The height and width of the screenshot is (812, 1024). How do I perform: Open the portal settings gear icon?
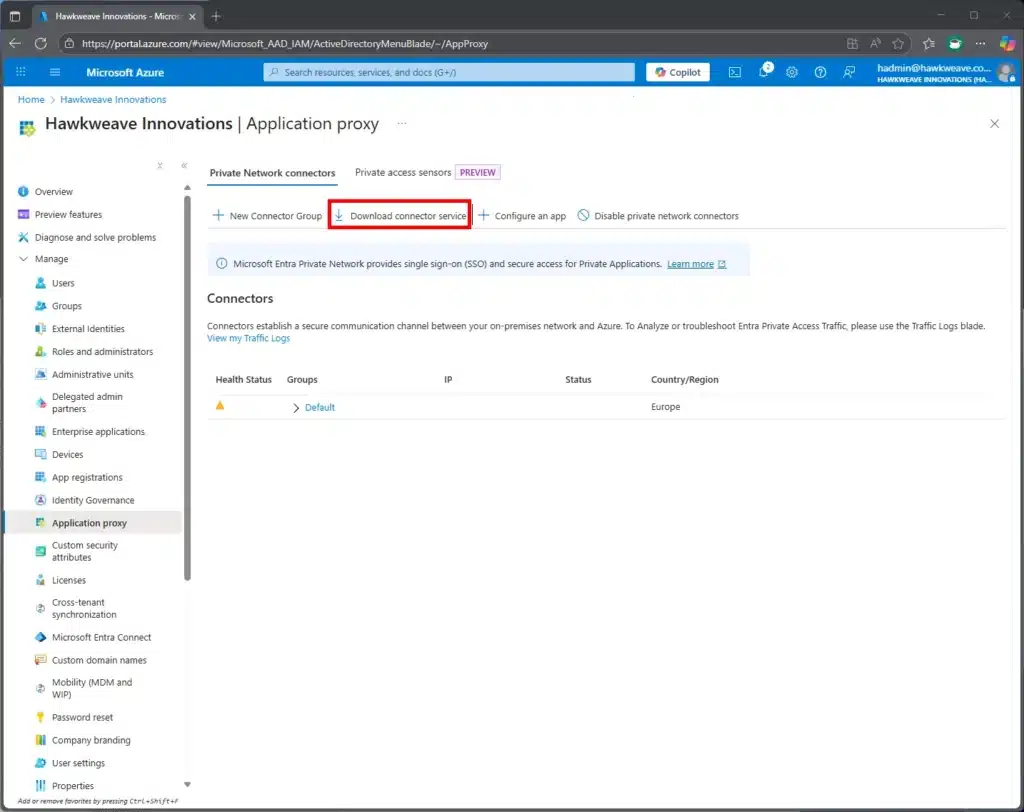pos(792,72)
